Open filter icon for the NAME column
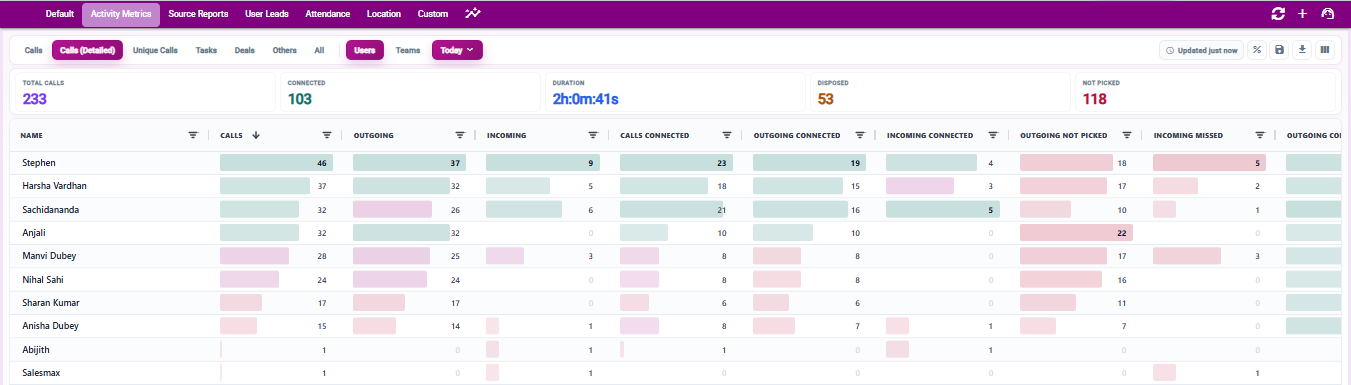 pyautogui.click(x=193, y=135)
